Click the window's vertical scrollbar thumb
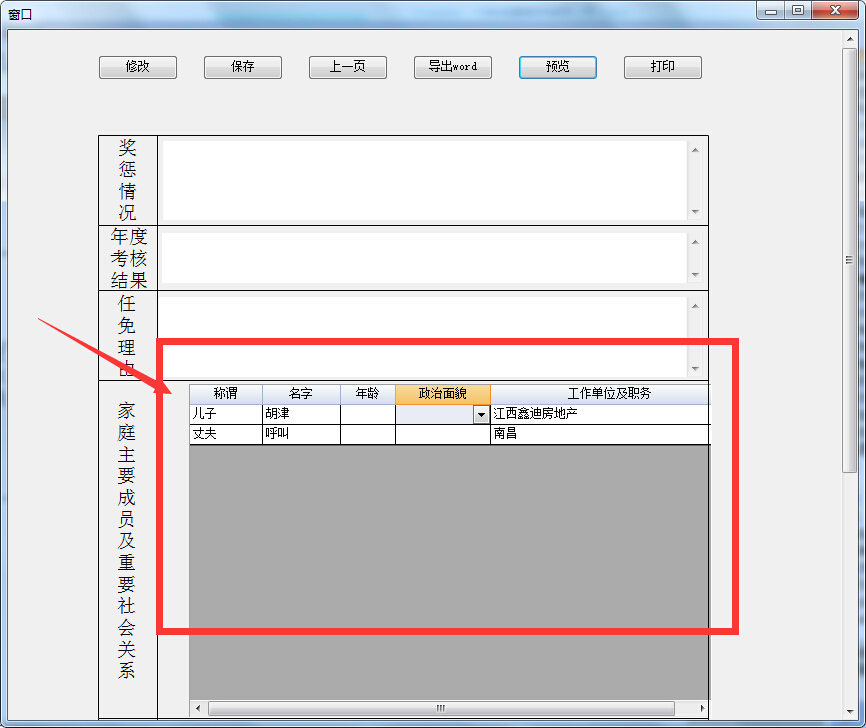The width and height of the screenshot is (866, 728). click(849, 260)
